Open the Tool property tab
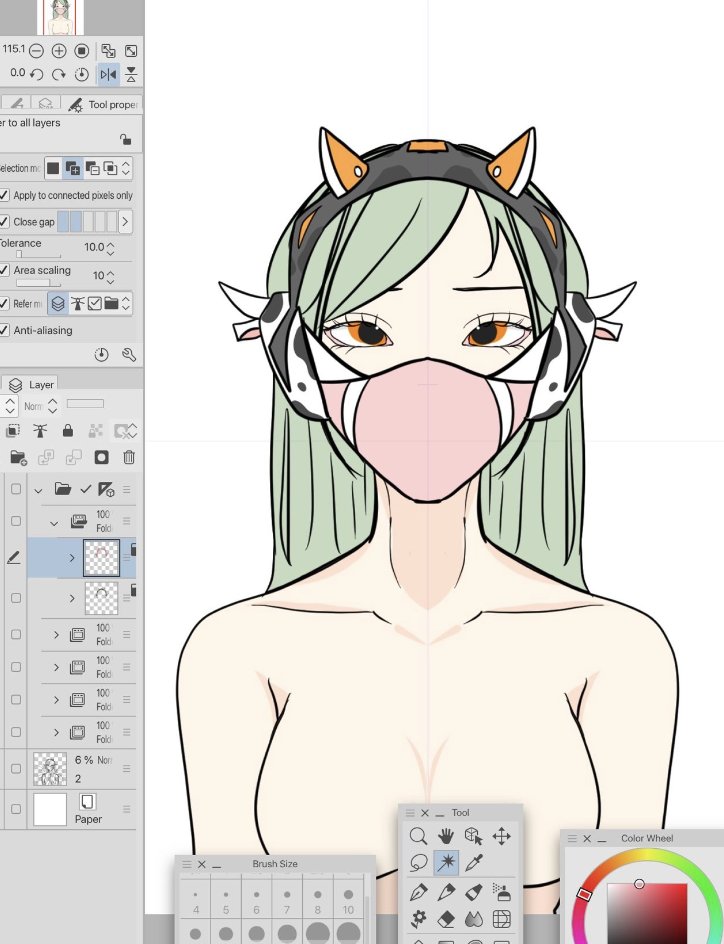 tap(105, 104)
